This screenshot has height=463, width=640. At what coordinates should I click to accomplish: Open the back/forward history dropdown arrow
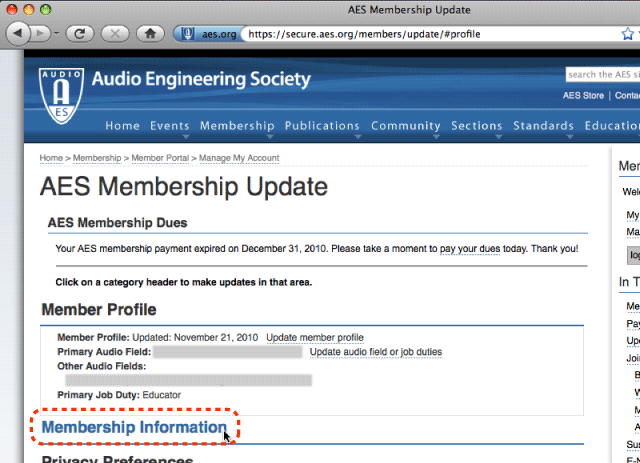point(56,33)
